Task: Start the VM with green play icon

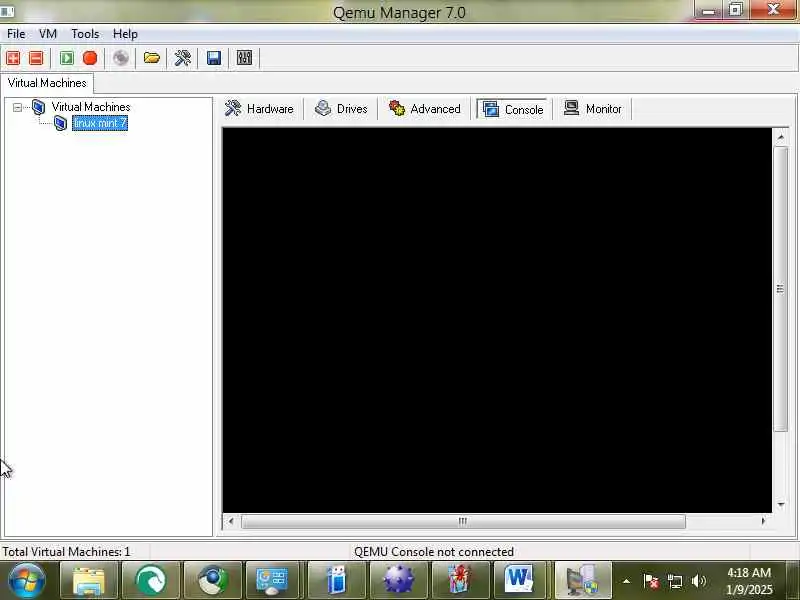Action: pyautogui.click(x=67, y=58)
